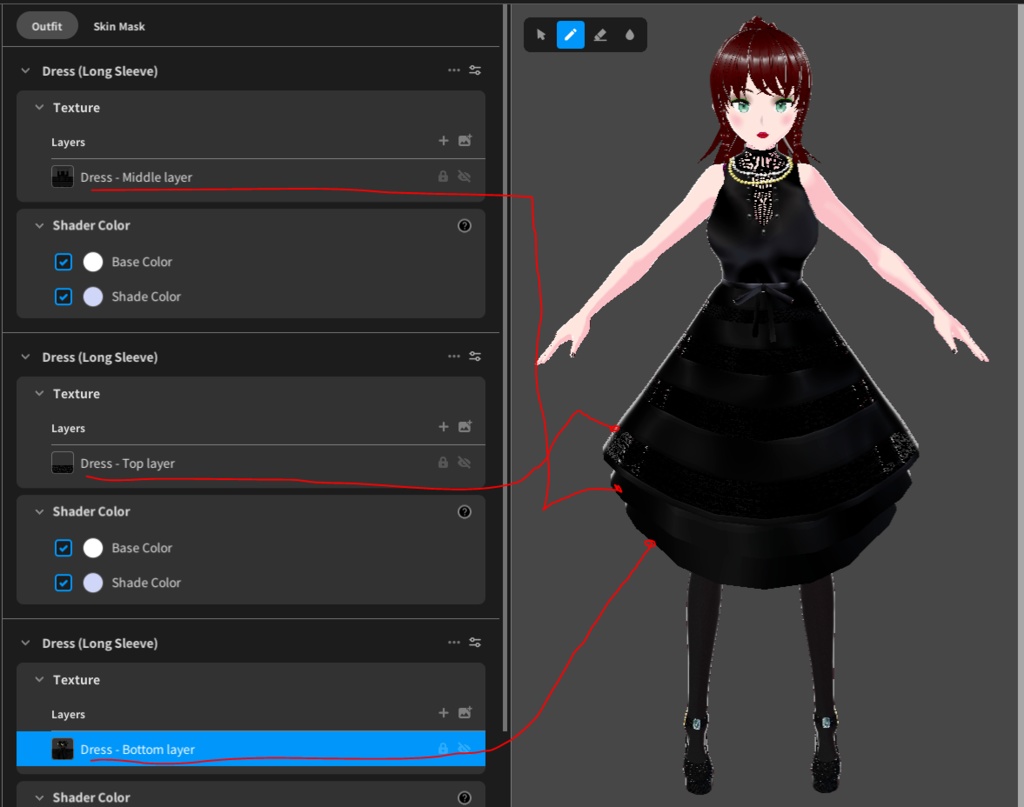
Task: Collapse the first Texture section
Action: [x=38, y=107]
